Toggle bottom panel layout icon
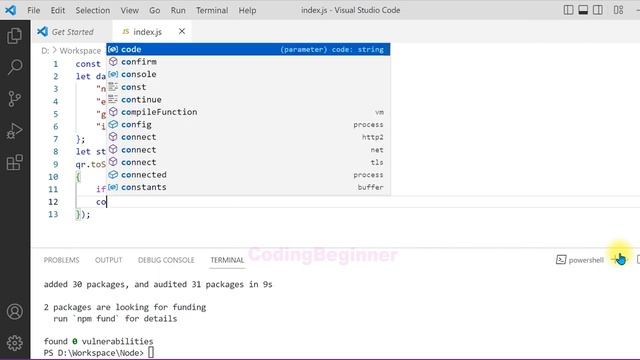The height and width of the screenshot is (360, 640). [x=583, y=10]
